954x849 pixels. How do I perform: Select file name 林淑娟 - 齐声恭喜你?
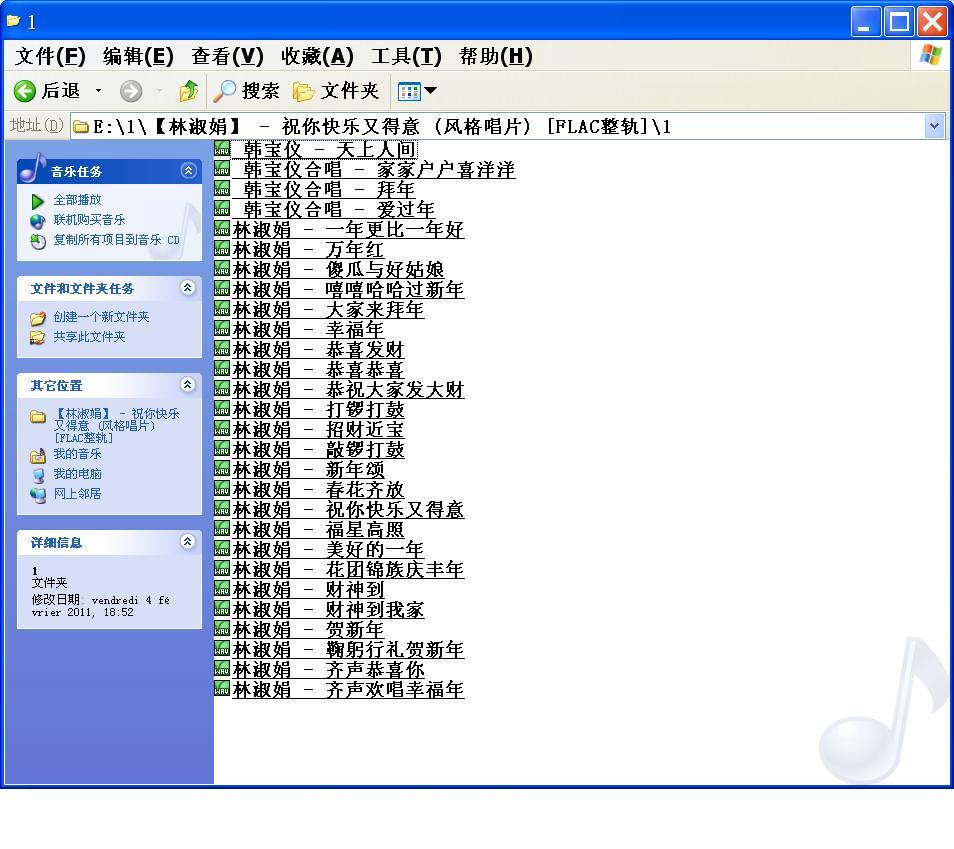point(328,669)
